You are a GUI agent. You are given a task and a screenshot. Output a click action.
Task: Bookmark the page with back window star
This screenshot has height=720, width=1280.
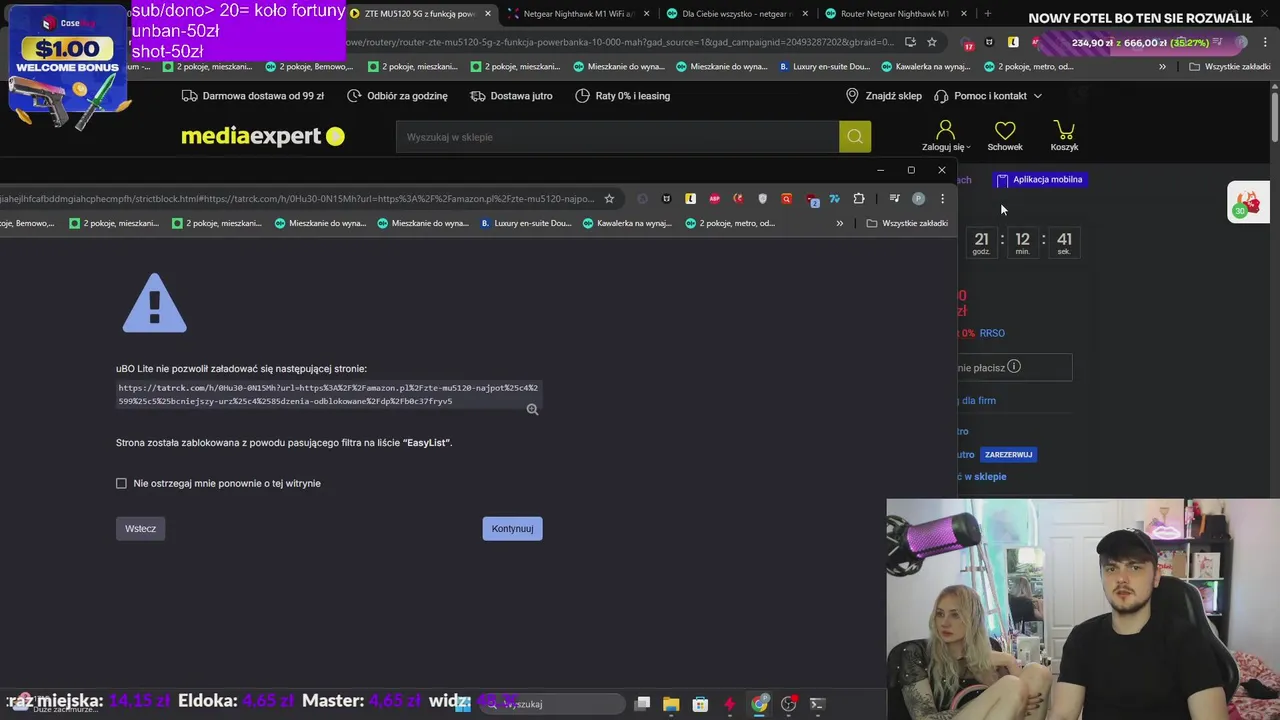click(x=932, y=42)
